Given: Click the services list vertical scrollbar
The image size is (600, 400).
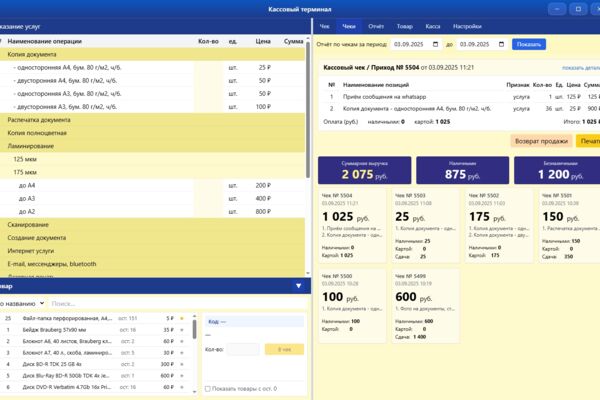Looking at the screenshot, I should [x=308, y=110].
